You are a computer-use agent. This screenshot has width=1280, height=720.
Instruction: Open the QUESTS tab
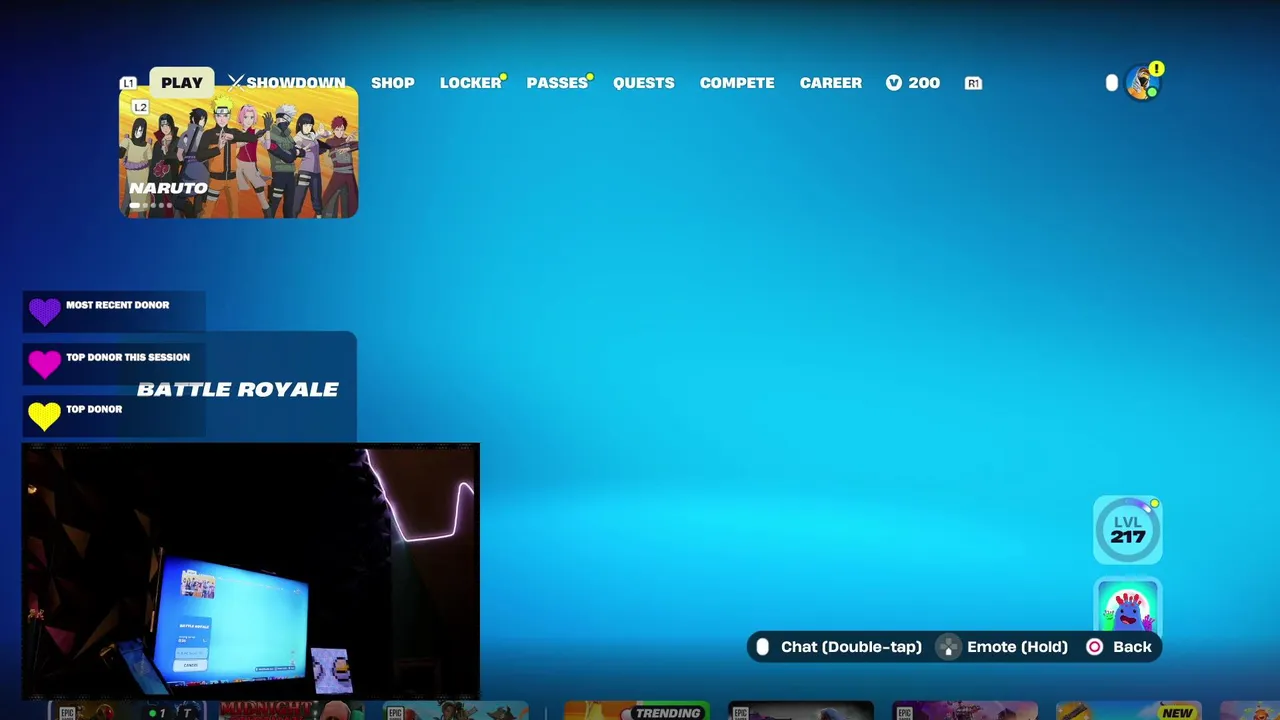point(644,83)
